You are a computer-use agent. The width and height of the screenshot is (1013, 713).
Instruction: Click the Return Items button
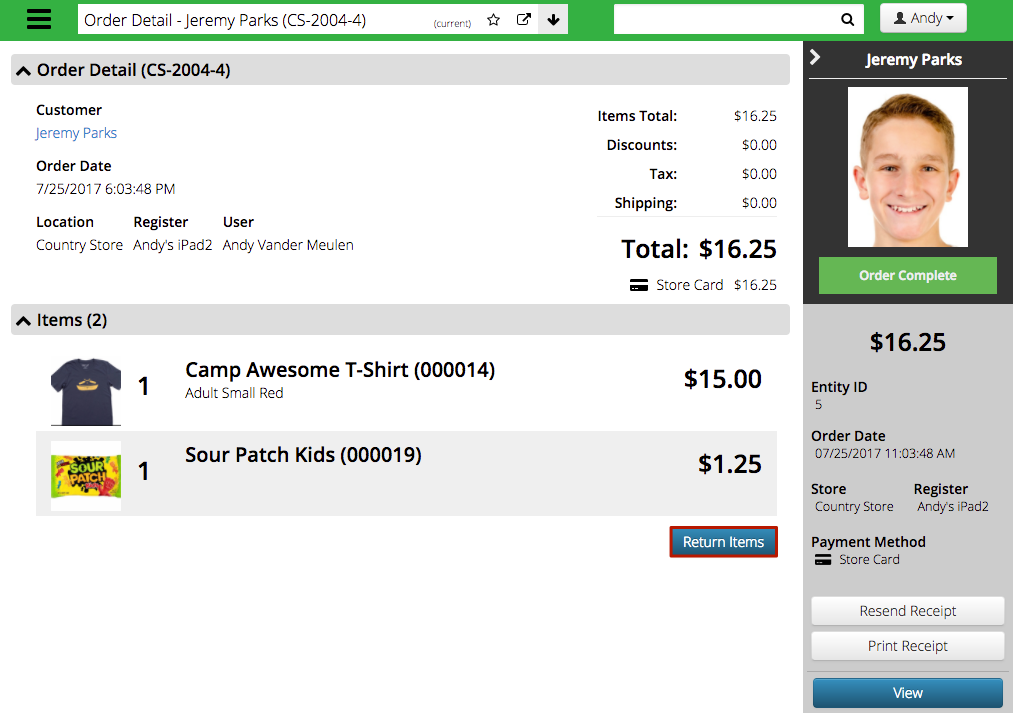(724, 542)
